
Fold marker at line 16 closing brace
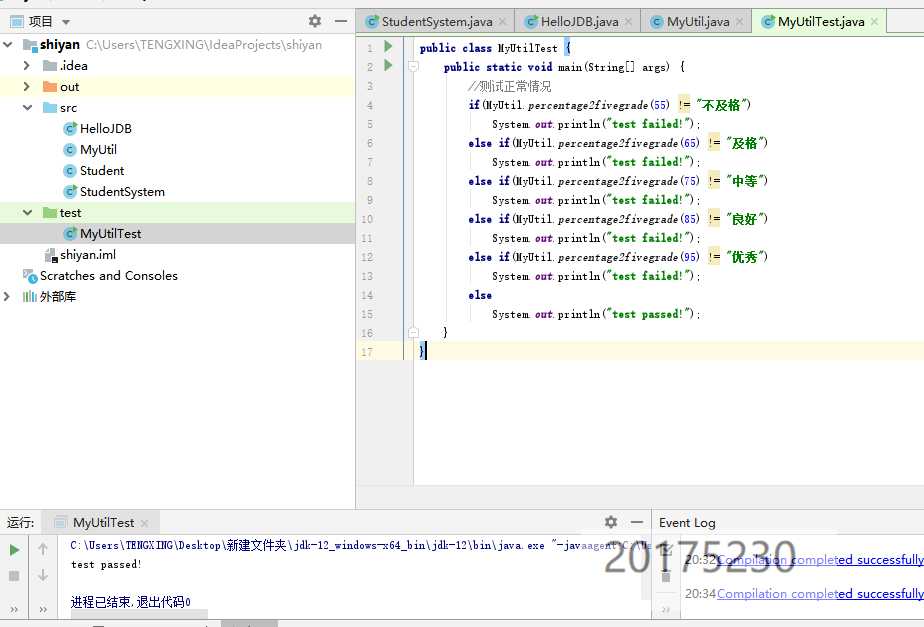point(414,333)
